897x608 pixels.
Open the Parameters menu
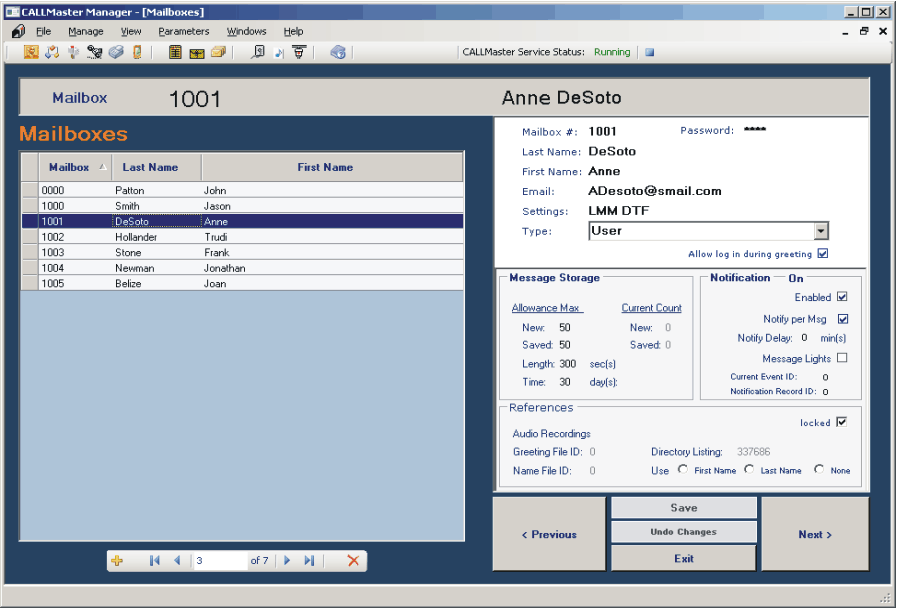point(184,31)
